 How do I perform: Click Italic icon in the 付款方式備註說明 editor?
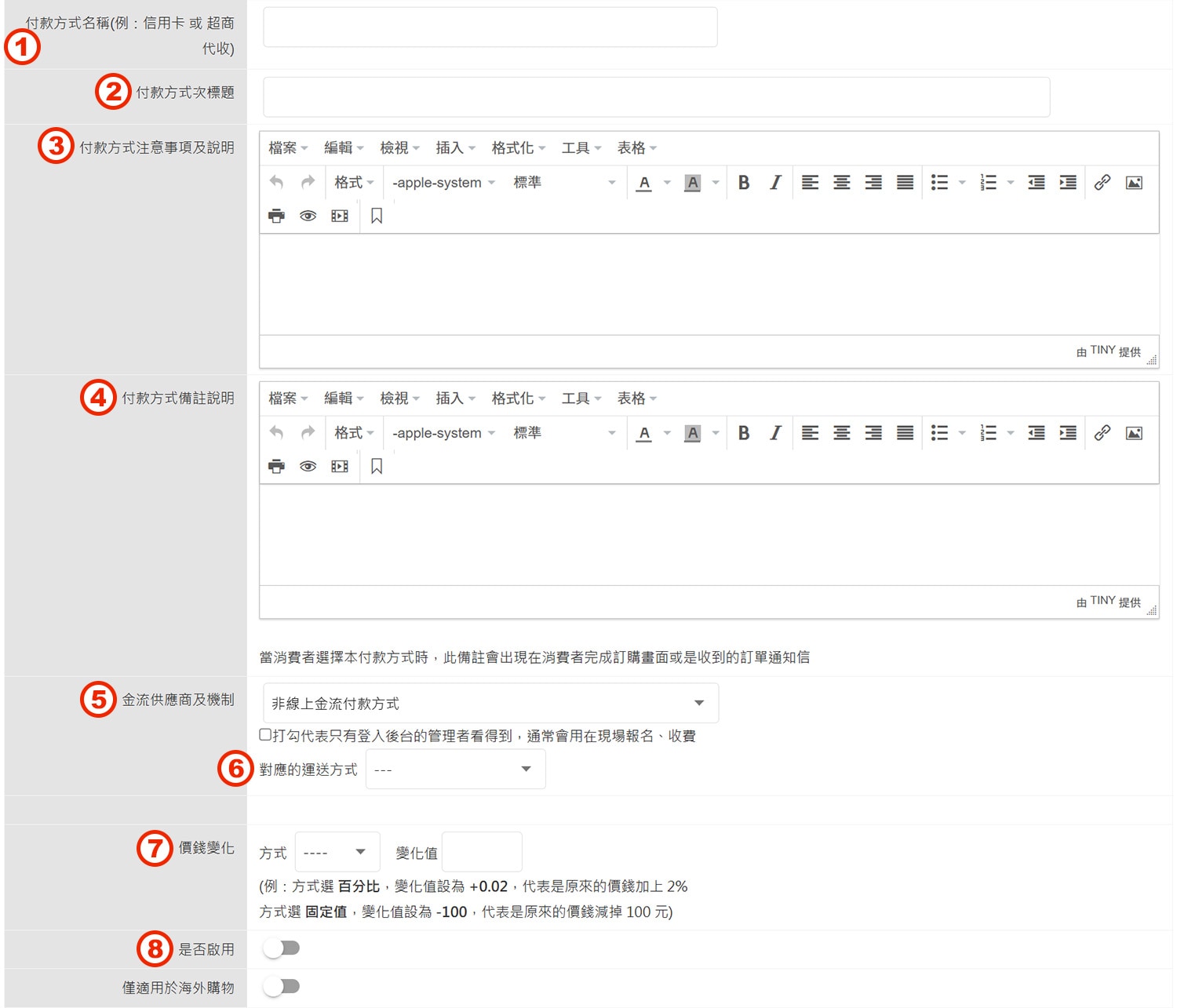point(774,433)
